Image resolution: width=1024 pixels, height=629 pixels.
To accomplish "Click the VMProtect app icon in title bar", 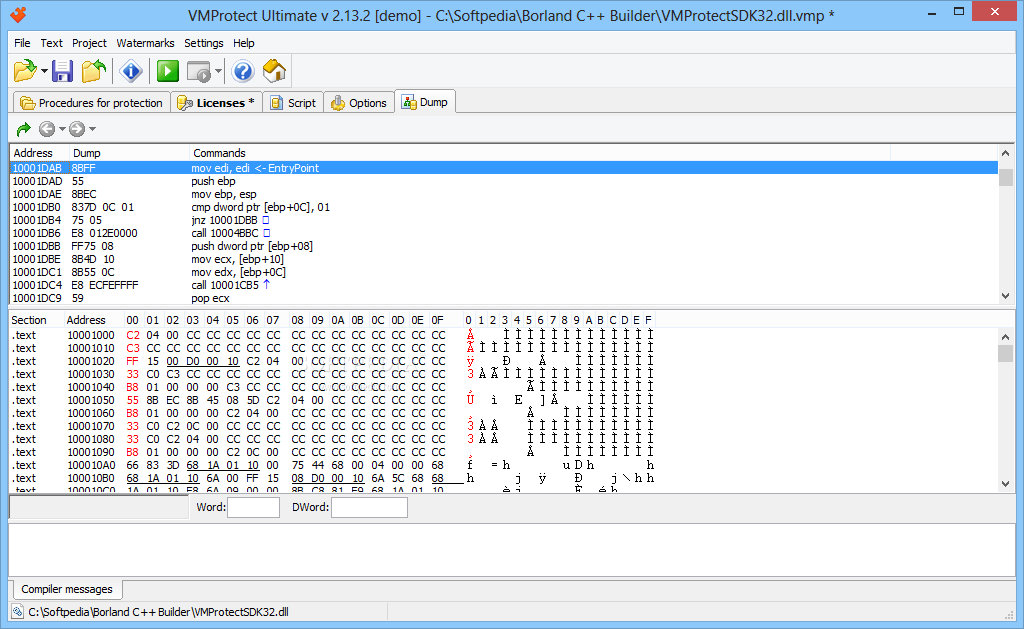I will 18,14.
